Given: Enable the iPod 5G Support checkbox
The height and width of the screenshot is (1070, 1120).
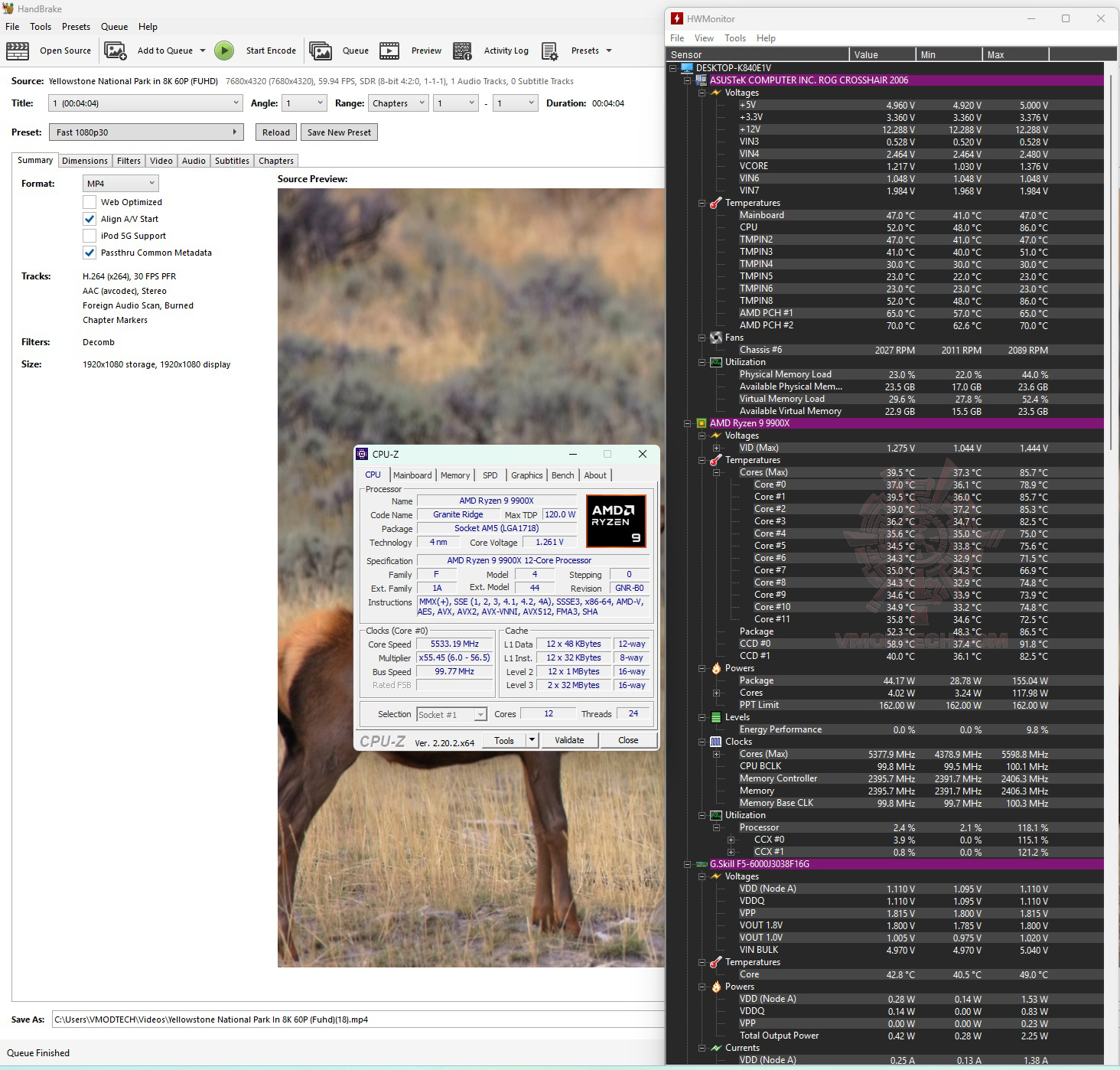Looking at the screenshot, I should click(90, 236).
